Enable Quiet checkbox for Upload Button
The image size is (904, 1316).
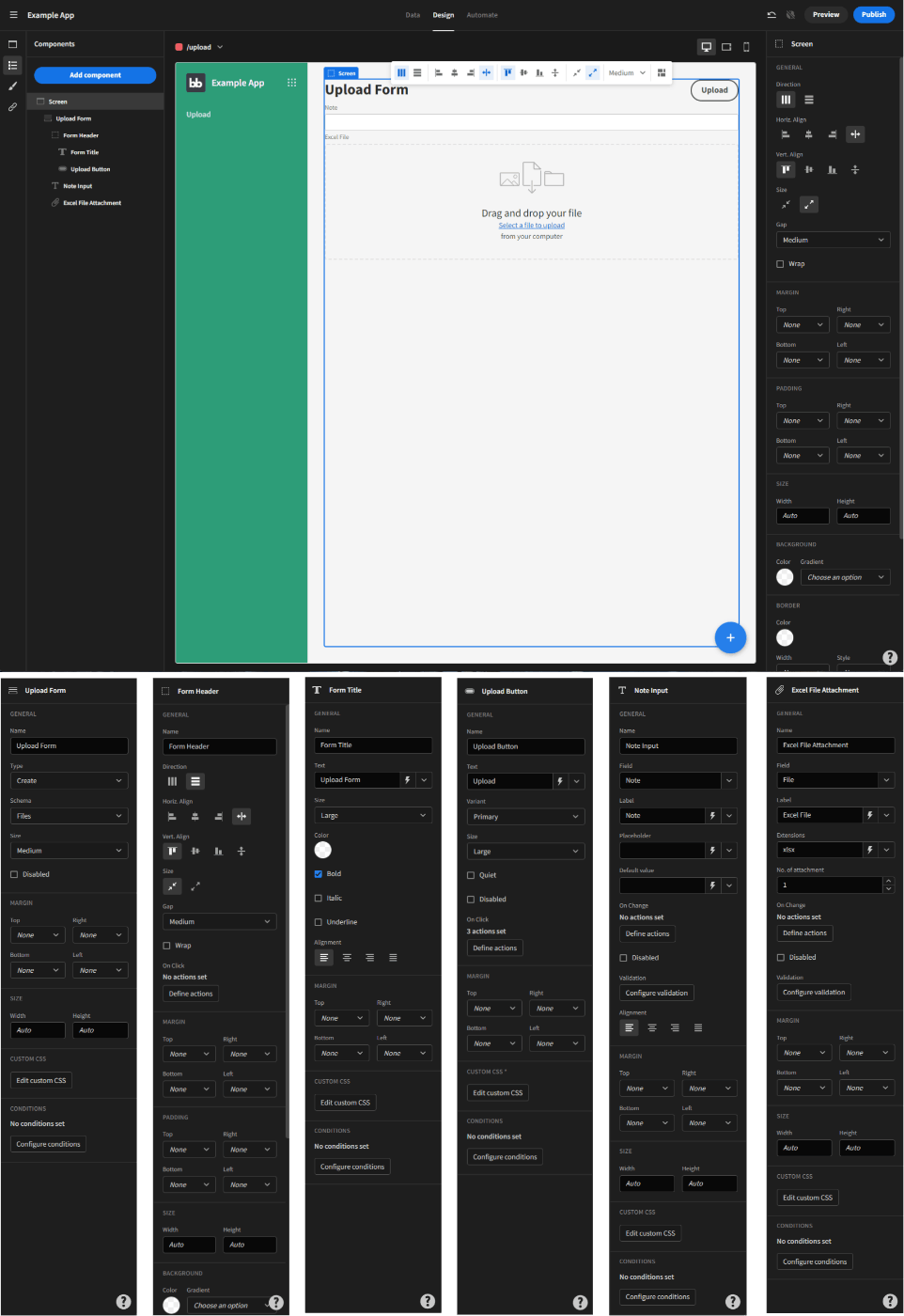(x=471, y=875)
